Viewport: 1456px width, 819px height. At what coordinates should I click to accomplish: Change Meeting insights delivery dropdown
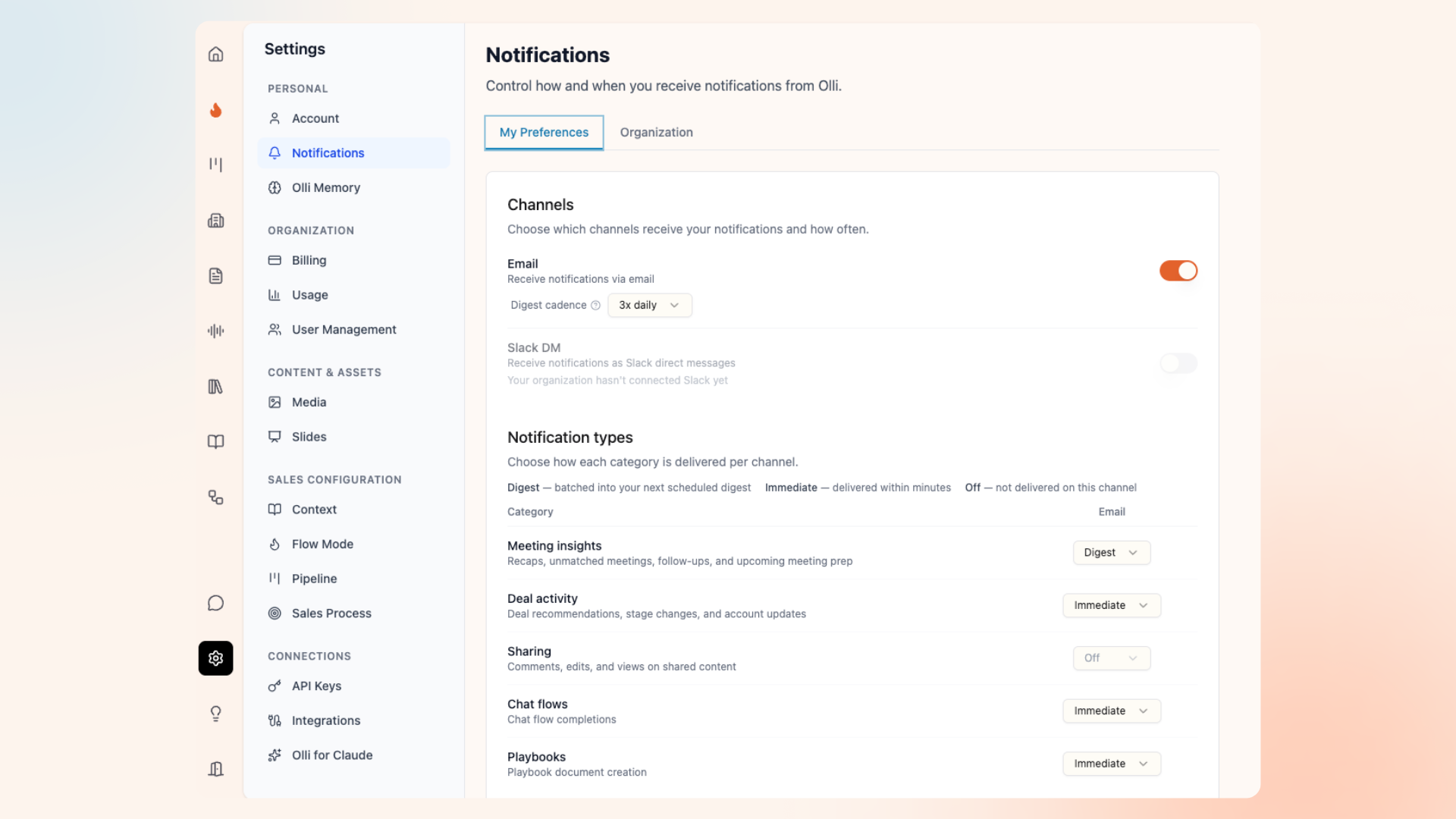click(x=1111, y=552)
